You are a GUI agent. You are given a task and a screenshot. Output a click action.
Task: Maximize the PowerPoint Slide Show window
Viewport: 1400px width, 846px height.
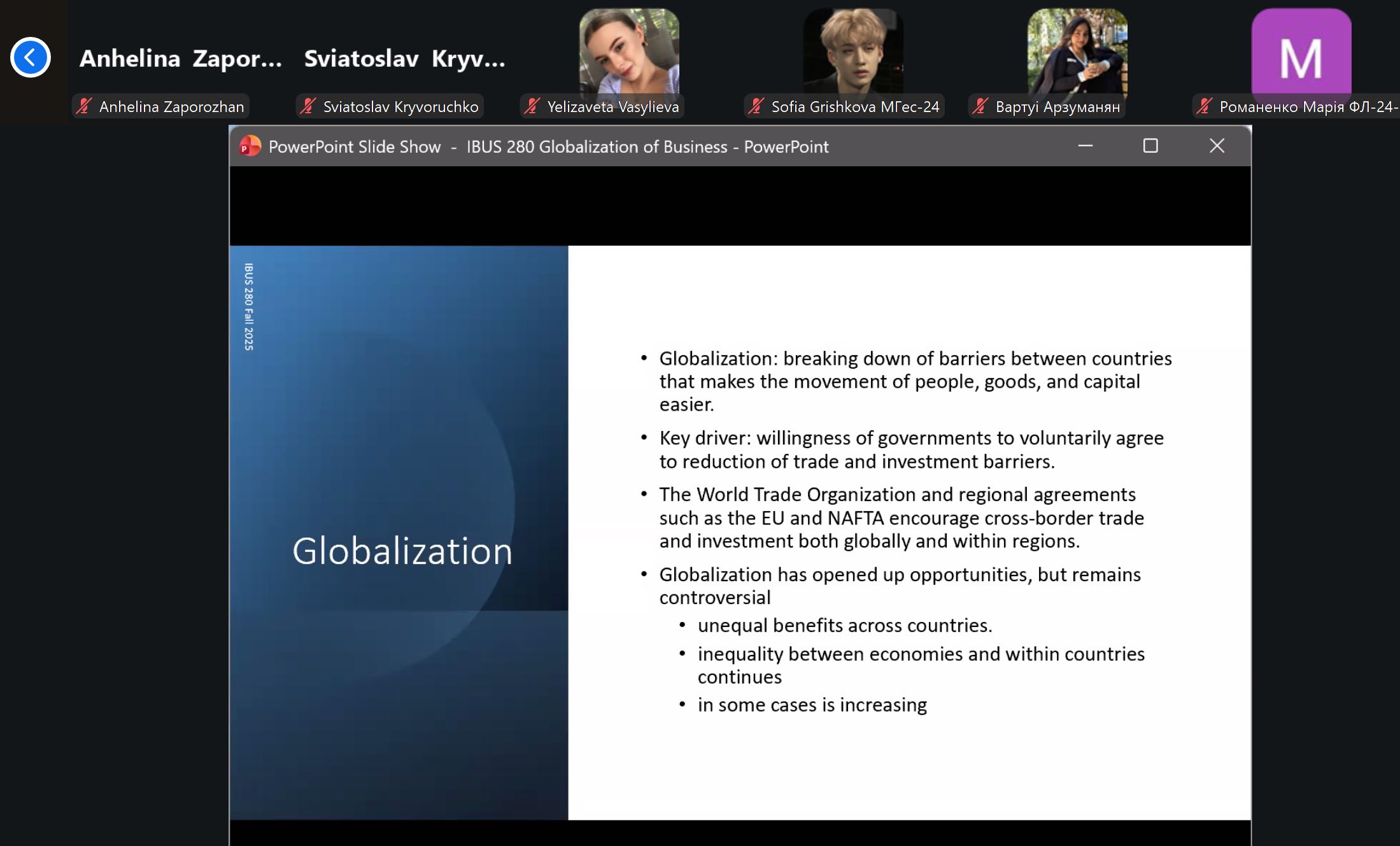(1150, 146)
